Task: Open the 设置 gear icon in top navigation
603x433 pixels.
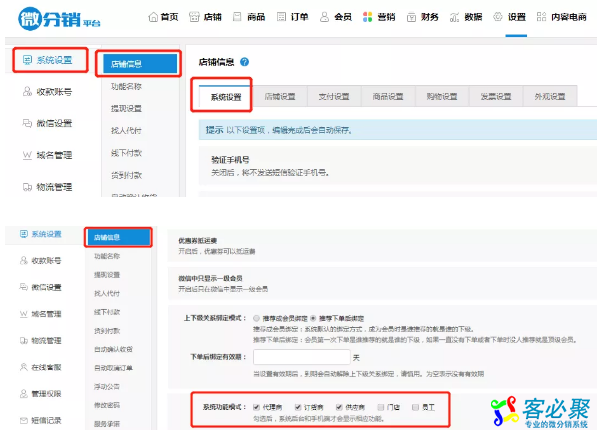Action: 498,17
